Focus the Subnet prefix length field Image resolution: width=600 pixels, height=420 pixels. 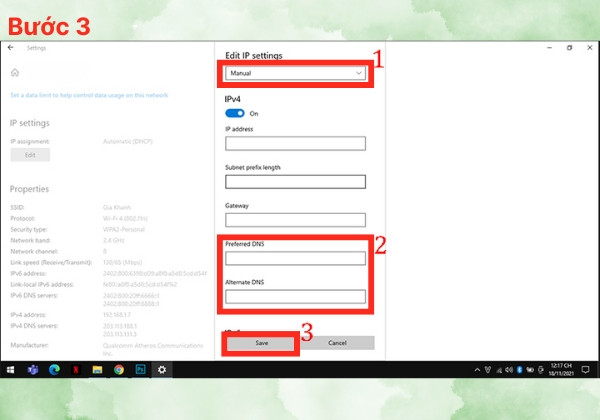pos(295,182)
